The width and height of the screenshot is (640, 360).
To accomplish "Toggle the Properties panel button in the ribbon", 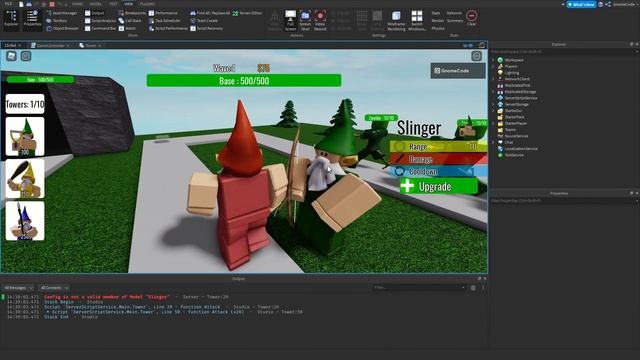I will point(32,19).
